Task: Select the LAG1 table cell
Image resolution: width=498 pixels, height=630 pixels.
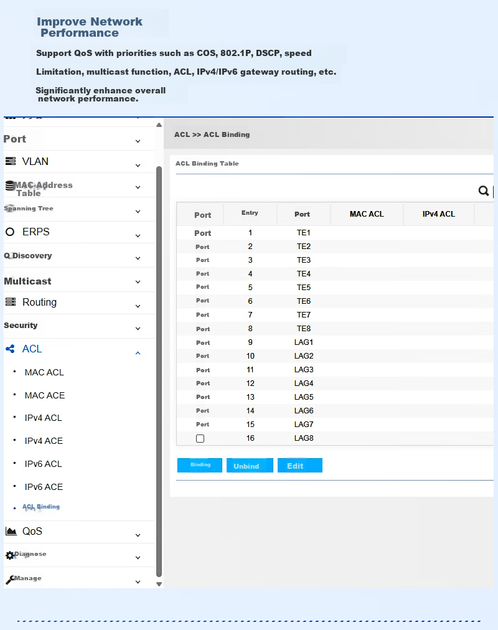Action: (303, 342)
